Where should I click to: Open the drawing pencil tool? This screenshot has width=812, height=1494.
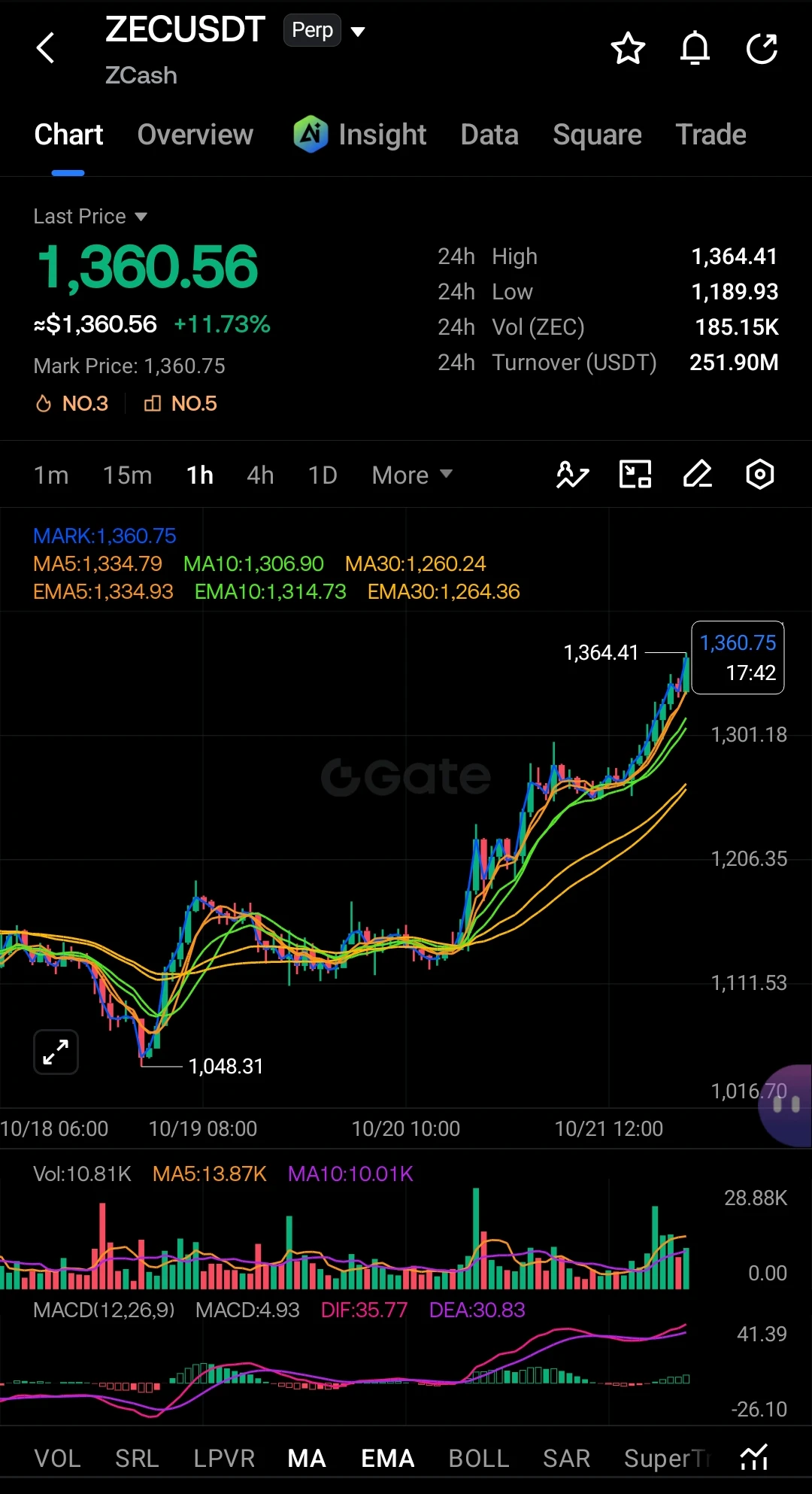698,475
